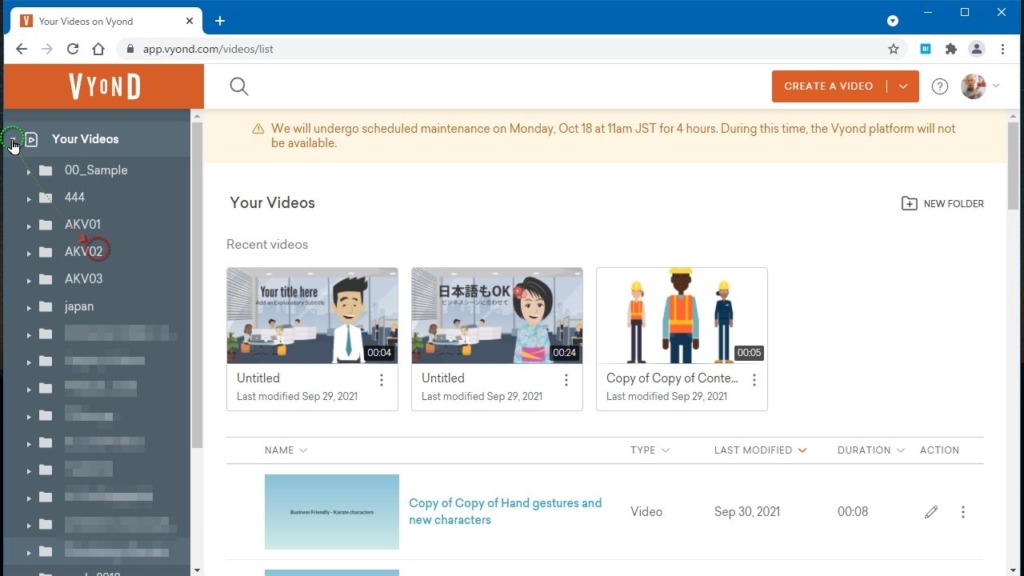Open options for Copy of Copy of Conte... video
Screen dimensions: 1024x576
click(x=754, y=379)
